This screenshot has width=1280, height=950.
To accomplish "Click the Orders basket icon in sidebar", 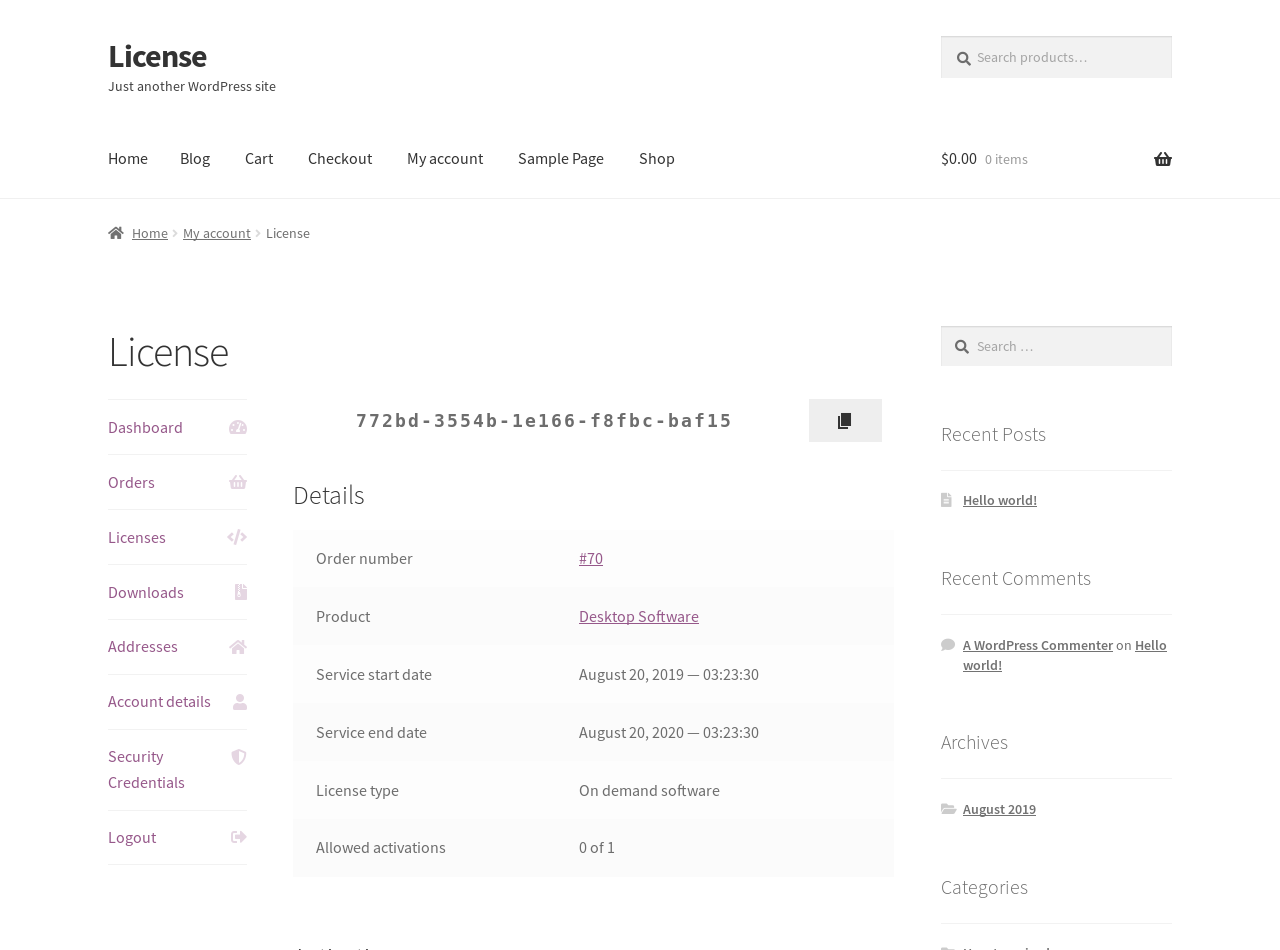I will click(x=237, y=483).
